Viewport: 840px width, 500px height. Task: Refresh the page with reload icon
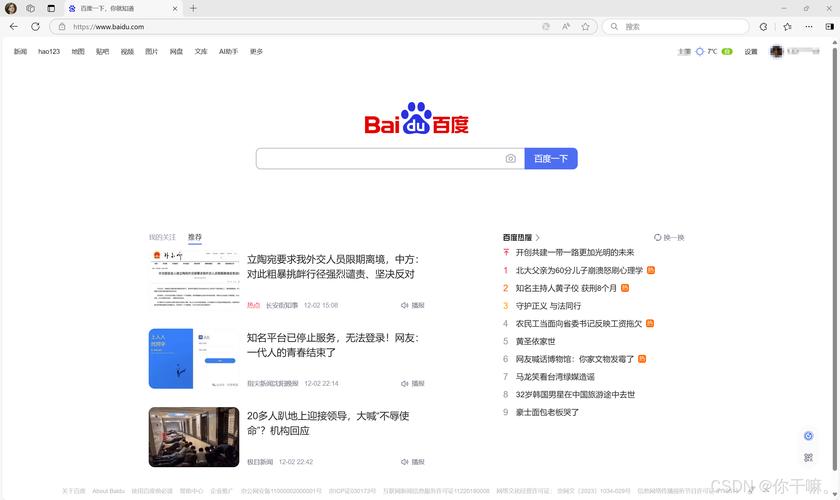click(x=35, y=26)
